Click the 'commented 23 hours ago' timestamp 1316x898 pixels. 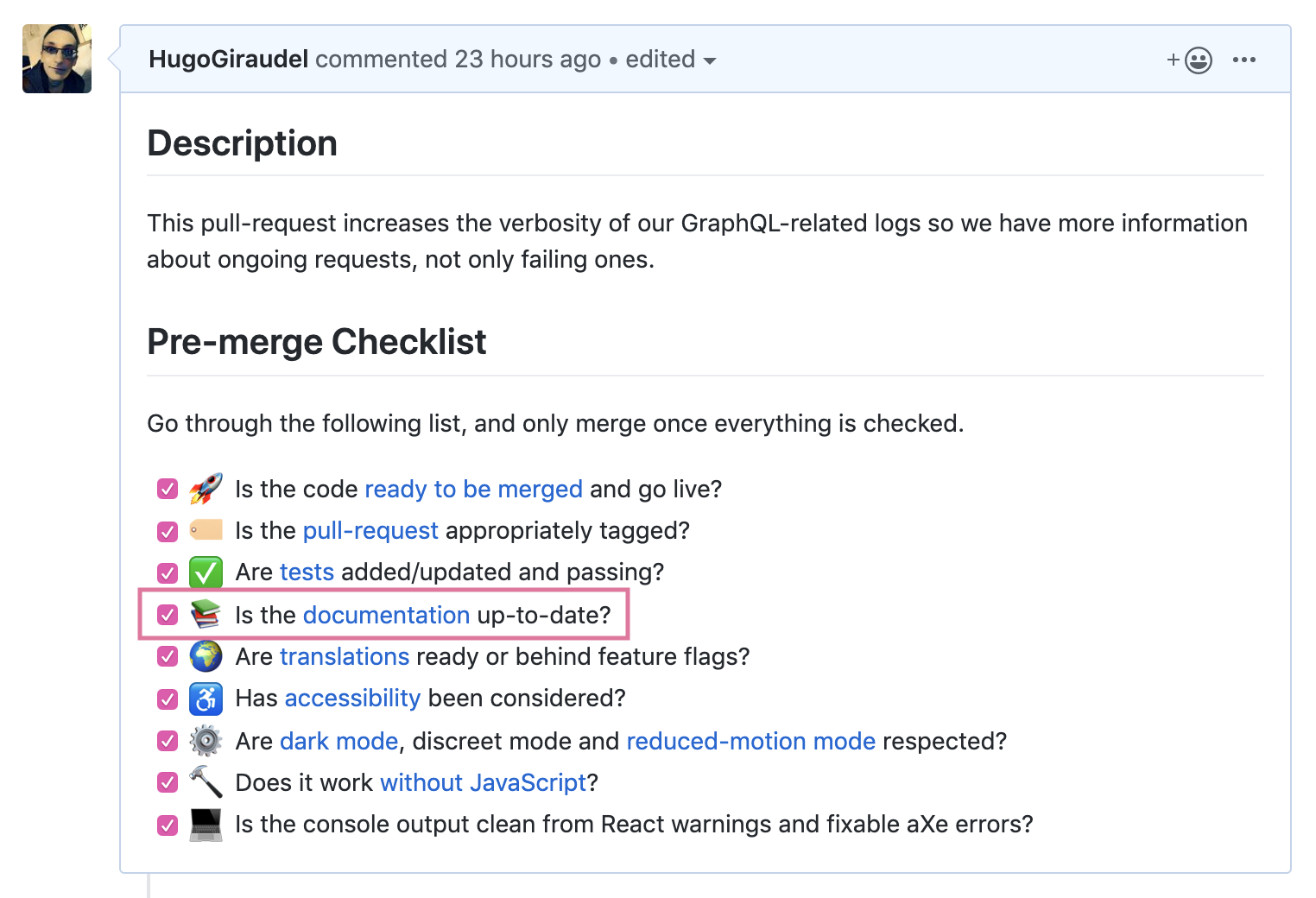[x=458, y=60]
